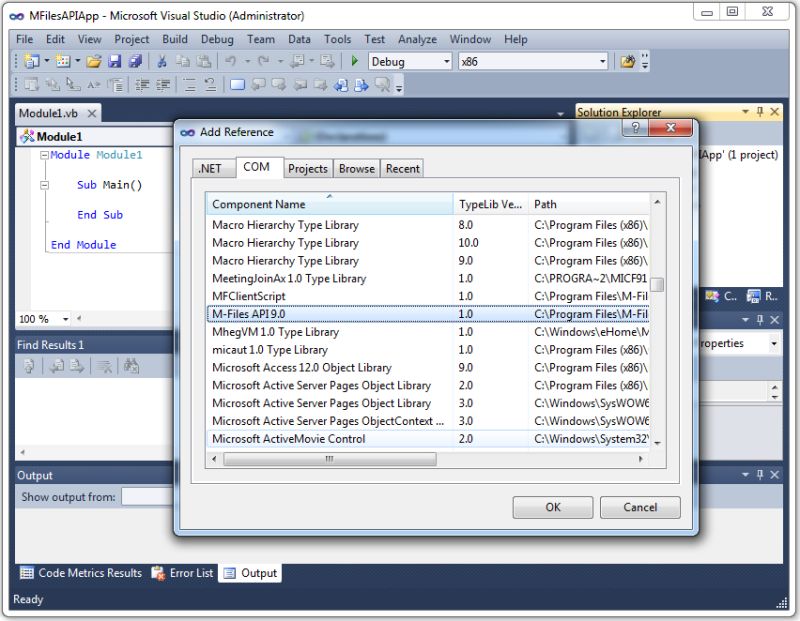Open the New Project dropdown arrow
The image size is (800, 621).
47,61
